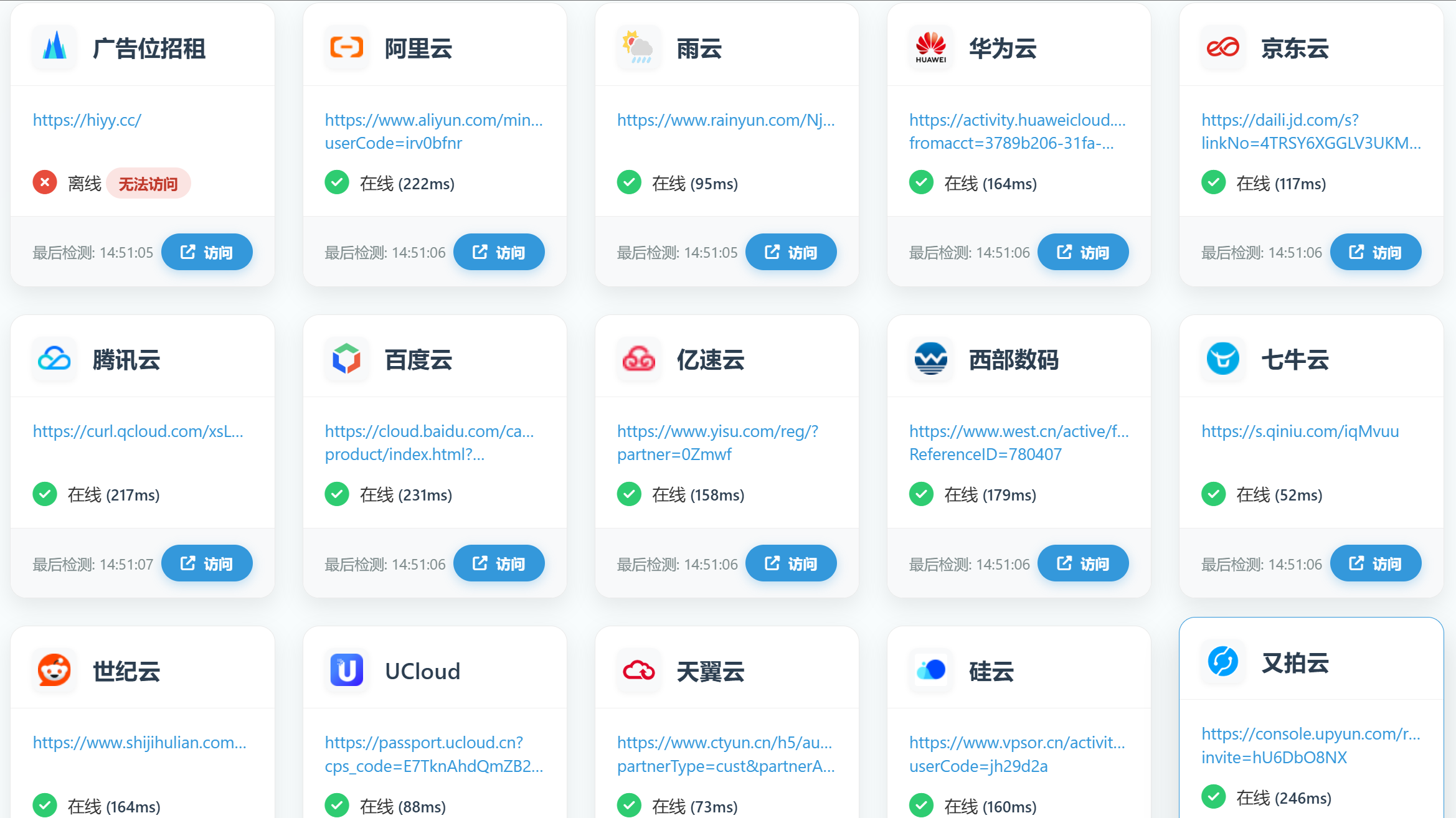Visit 京东云 using its 访问 button
This screenshot has height=818, width=1456.
1376,252
